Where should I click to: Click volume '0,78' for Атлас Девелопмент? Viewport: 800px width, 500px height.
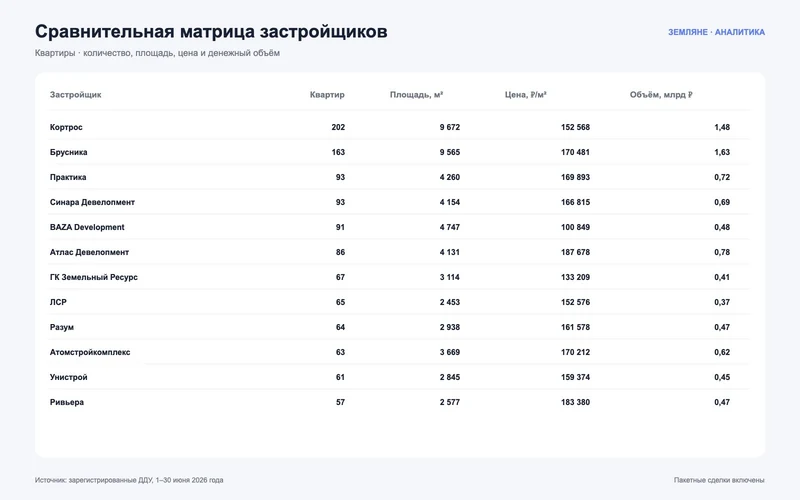coord(722,252)
